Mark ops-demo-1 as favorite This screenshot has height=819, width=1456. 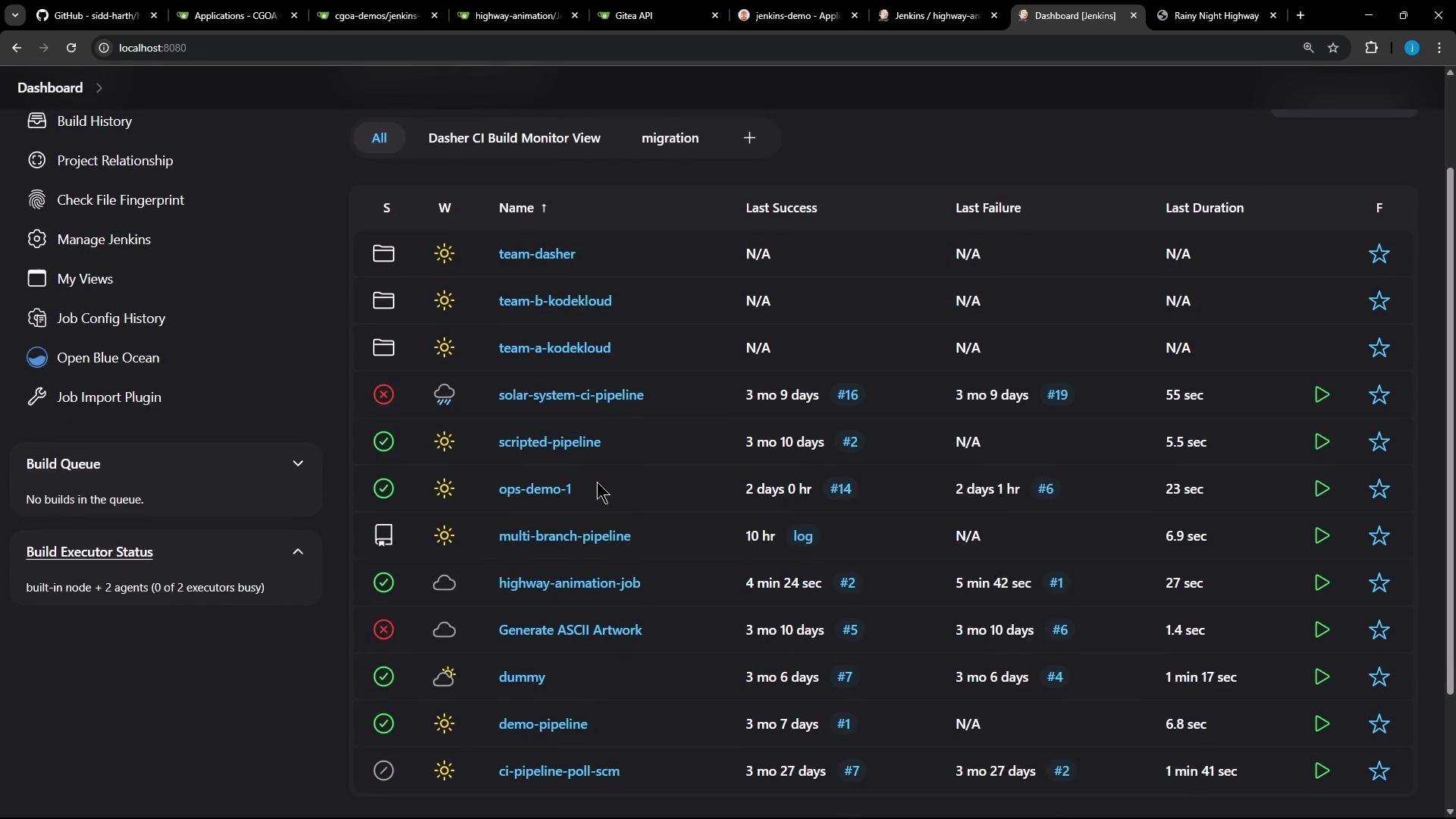[x=1379, y=489]
